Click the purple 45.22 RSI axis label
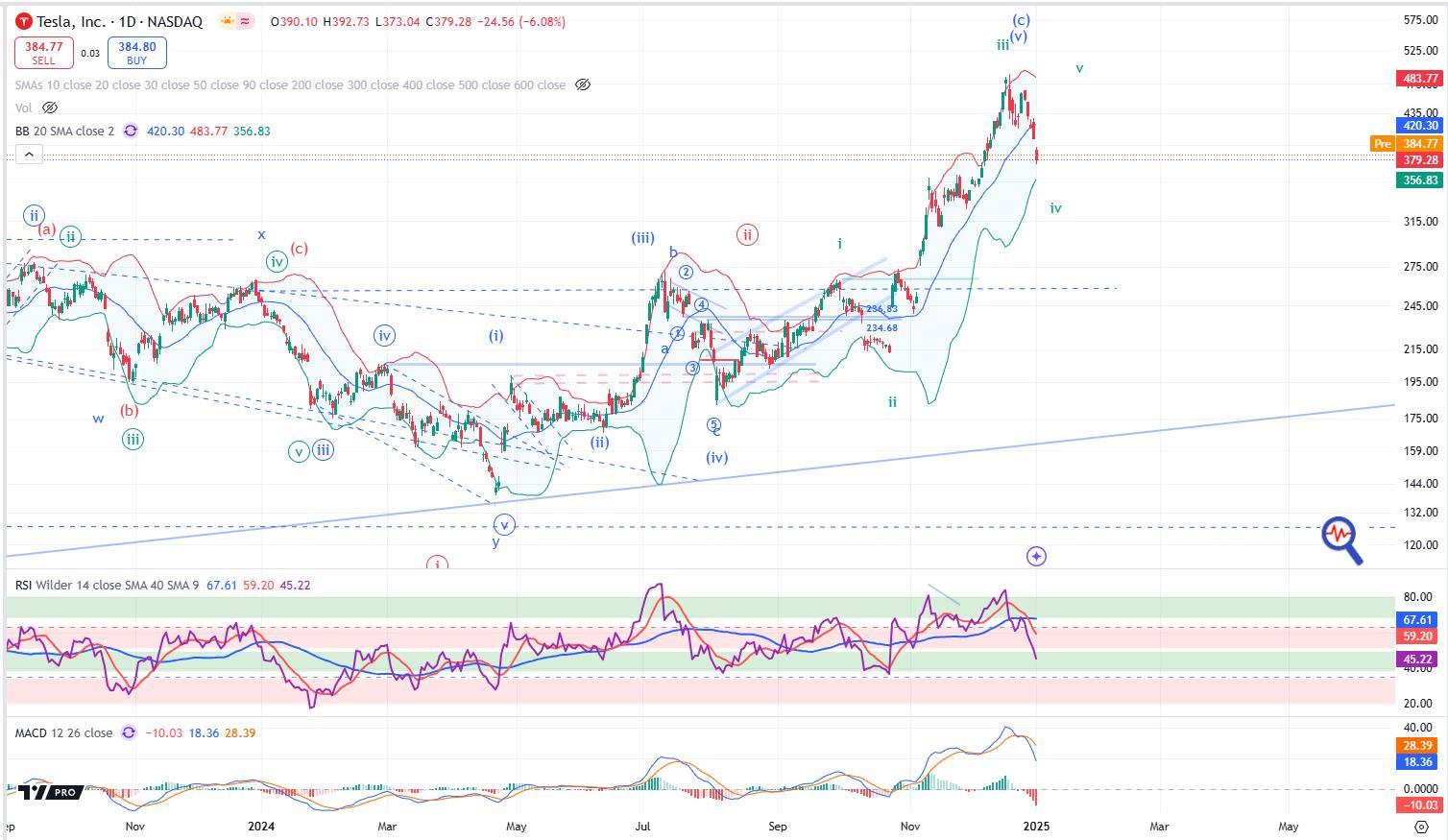1448x840 pixels. pos(1417,659)
